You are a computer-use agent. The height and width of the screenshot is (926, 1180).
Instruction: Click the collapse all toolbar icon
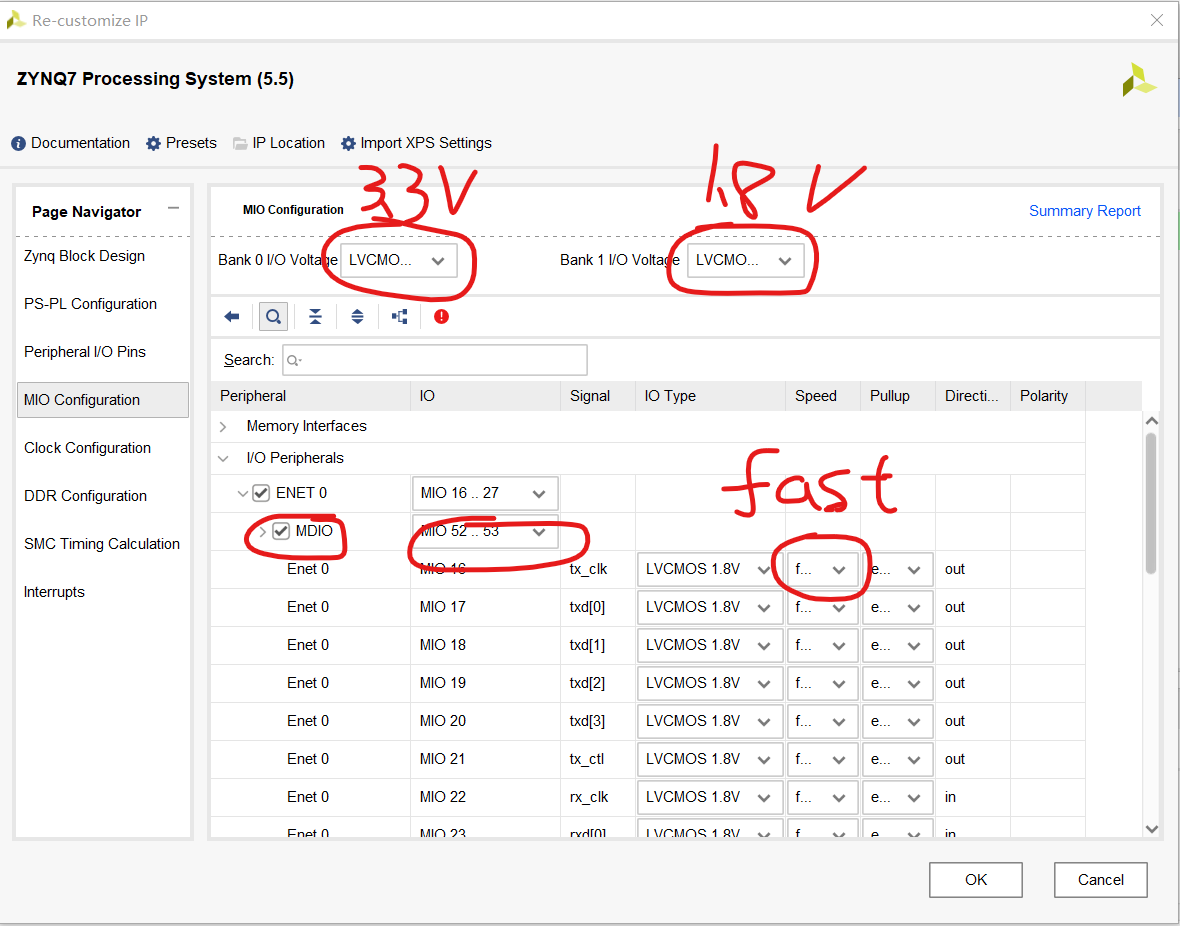pyautogui.click(x=315, y=317)
